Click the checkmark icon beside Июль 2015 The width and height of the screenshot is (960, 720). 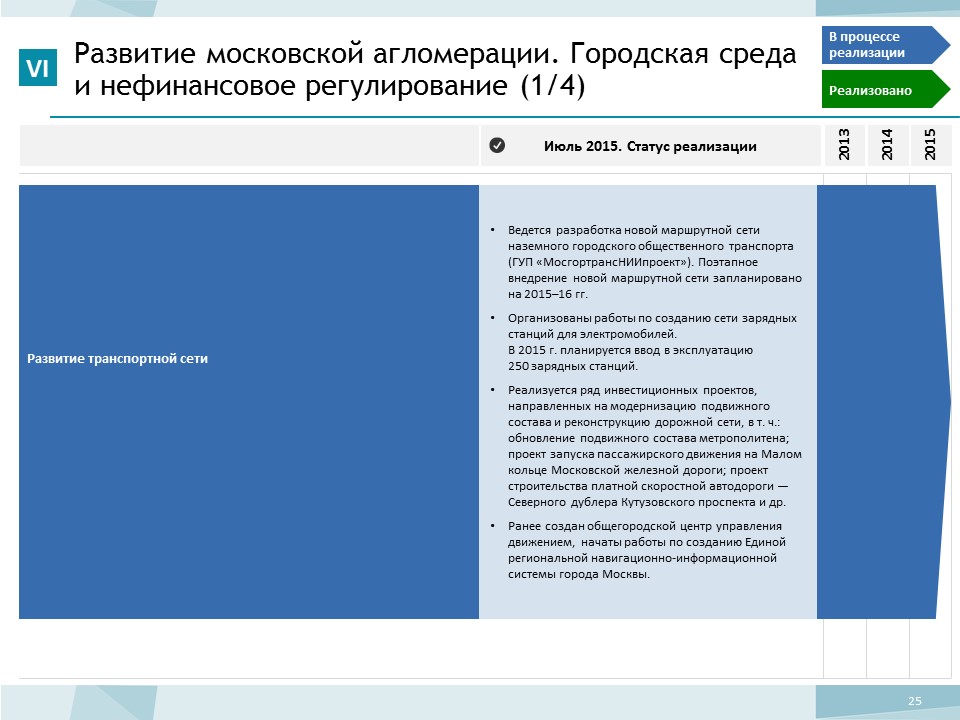pyautogui.click(x=497, y=145)
